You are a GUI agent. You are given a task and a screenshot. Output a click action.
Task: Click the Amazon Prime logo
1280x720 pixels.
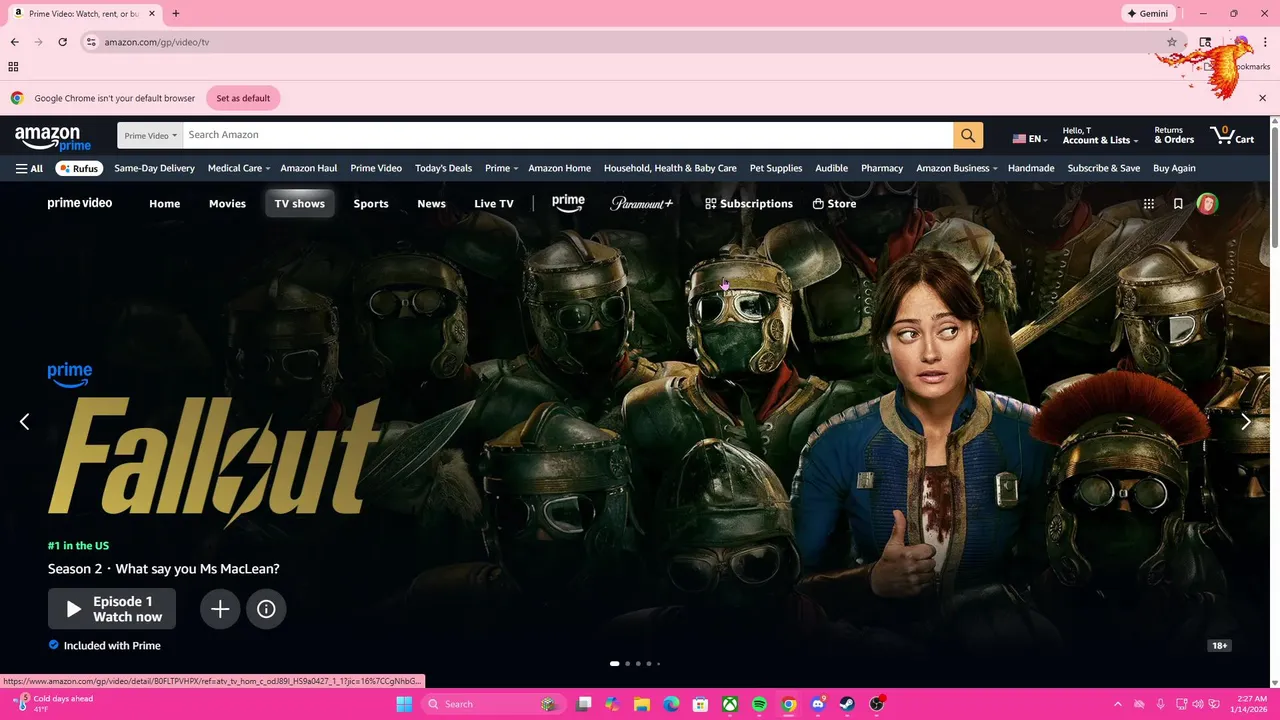point(53,137)
